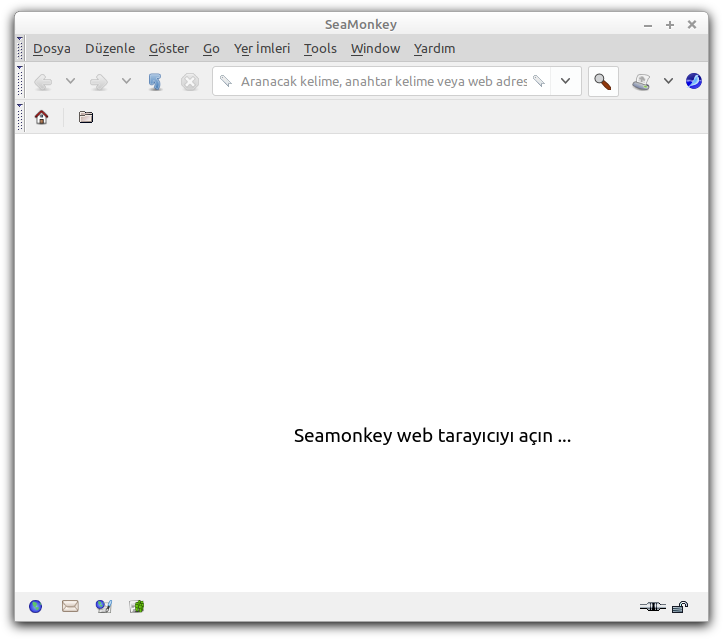The image size is (723, 639).
Task: Click the Stop loading icon
Action: point(190,82)
